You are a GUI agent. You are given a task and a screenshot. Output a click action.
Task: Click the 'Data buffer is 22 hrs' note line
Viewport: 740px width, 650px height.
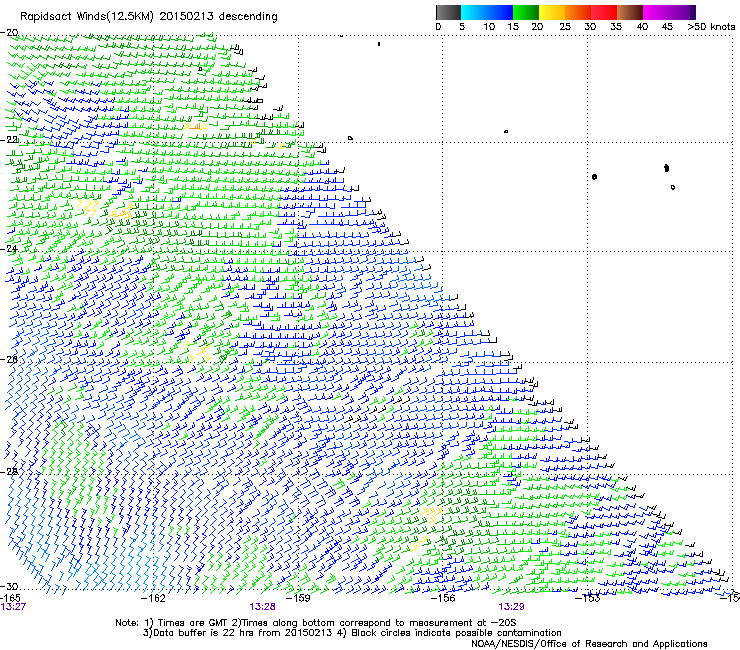352,633
